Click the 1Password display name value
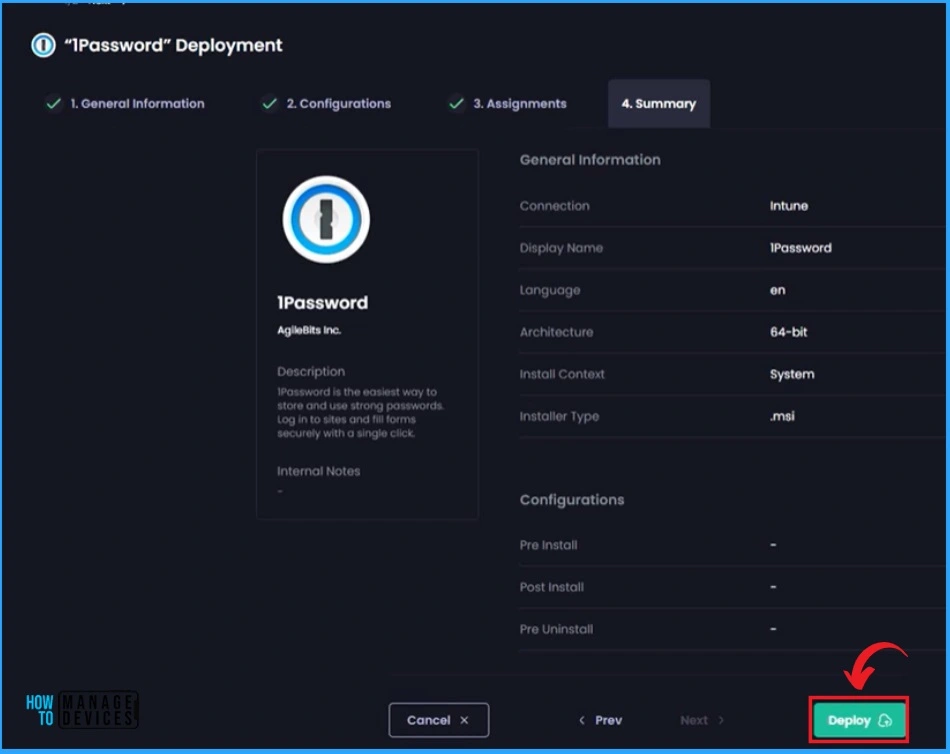The width and height of the screenshot is (950, 754). coord(800,248)
